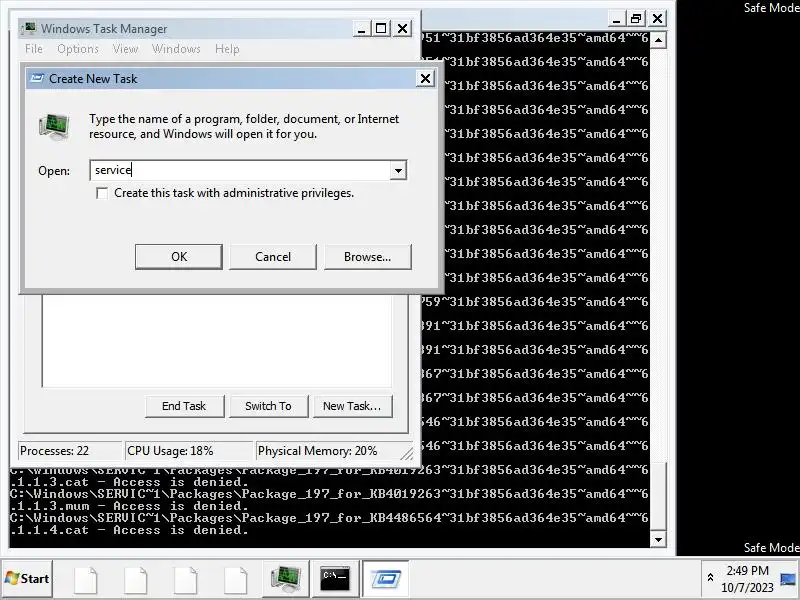Click the third blank document taskbar icon
This screenshot has width=800, height=600.
[185, 579]
